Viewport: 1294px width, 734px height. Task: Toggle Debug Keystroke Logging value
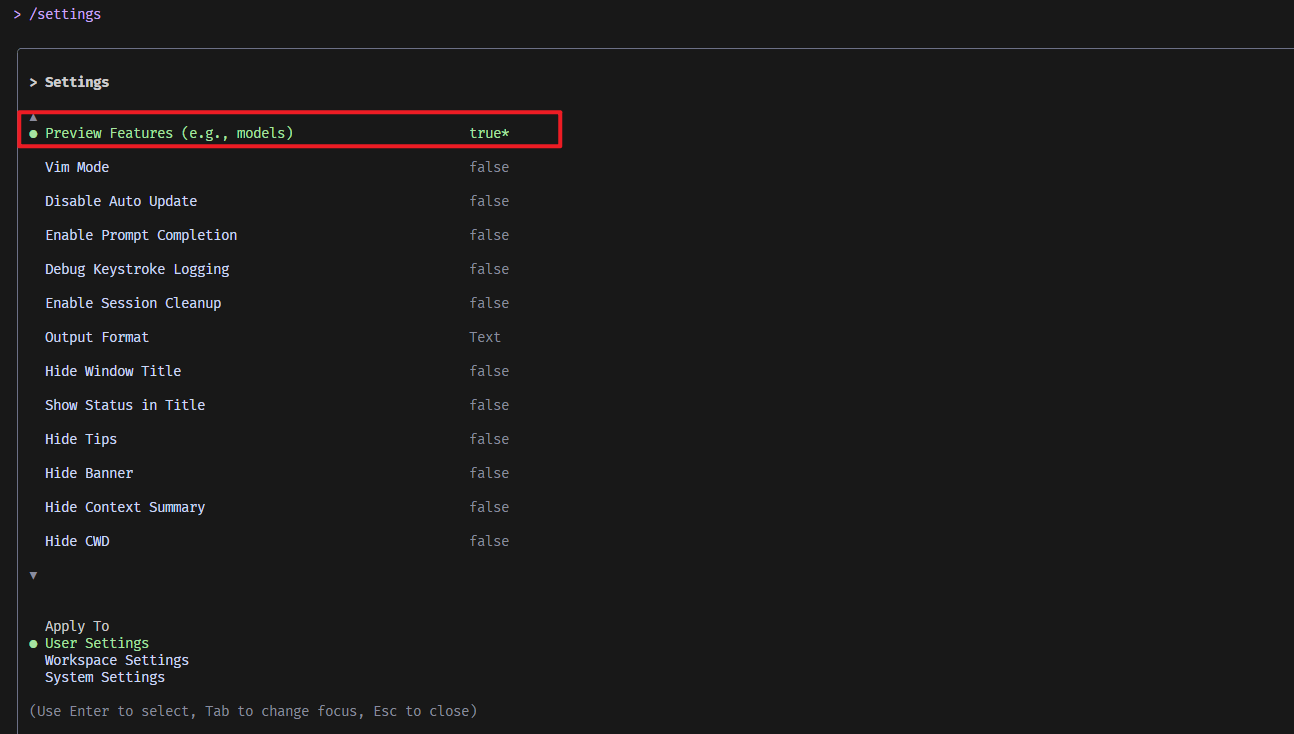[489, 269]
